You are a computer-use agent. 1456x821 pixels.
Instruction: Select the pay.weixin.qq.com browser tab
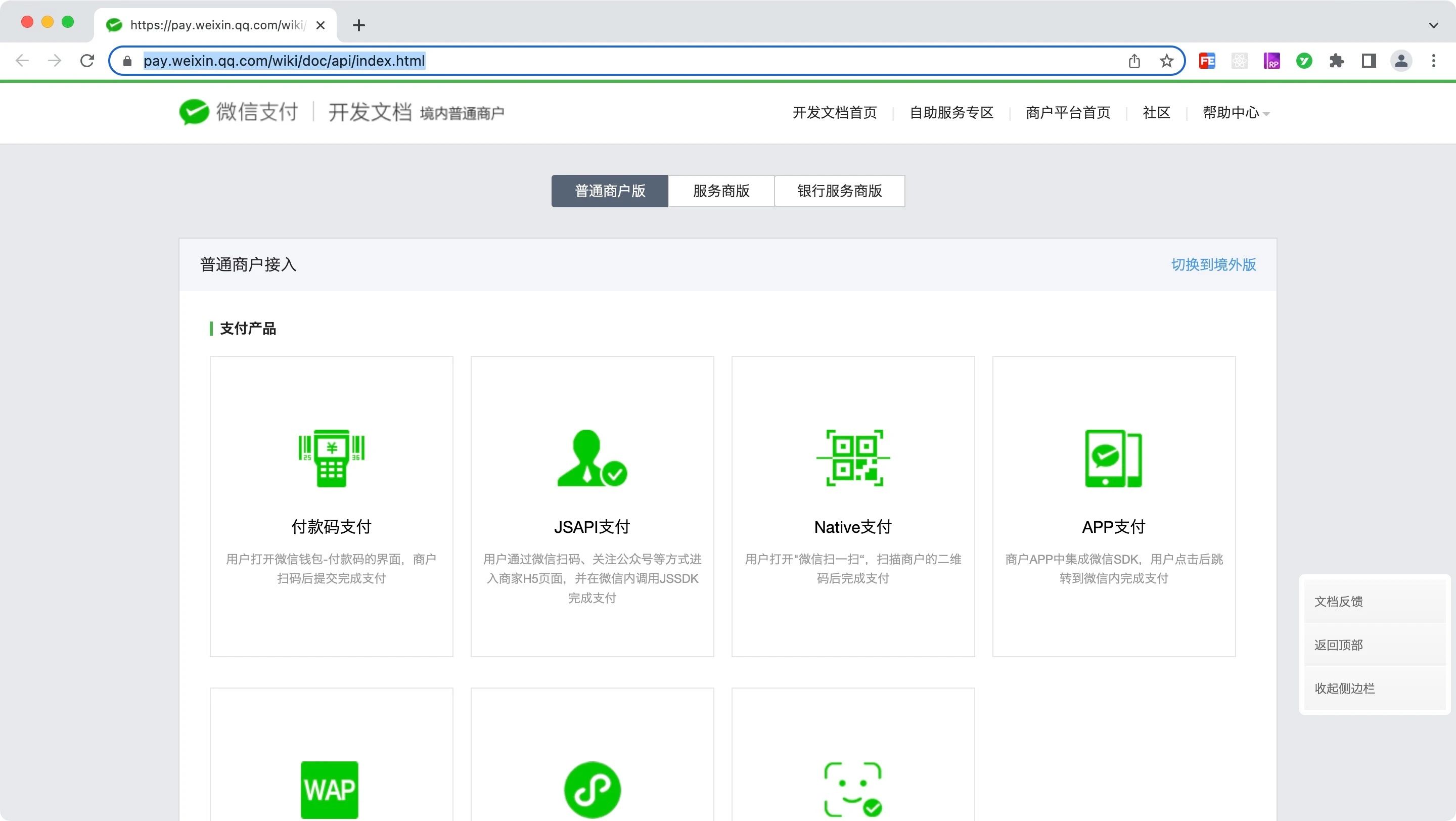click(215, 25)
